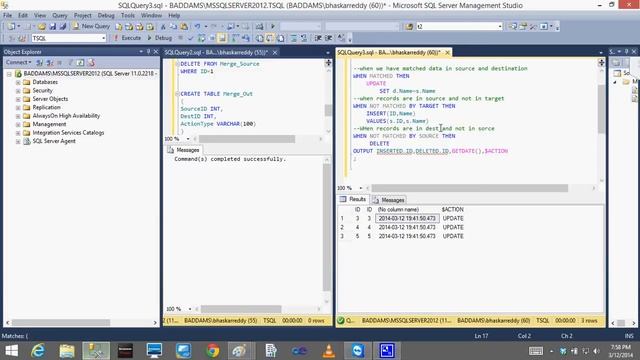
Task: Click the Debug button
Action: [x=160, y=38]
